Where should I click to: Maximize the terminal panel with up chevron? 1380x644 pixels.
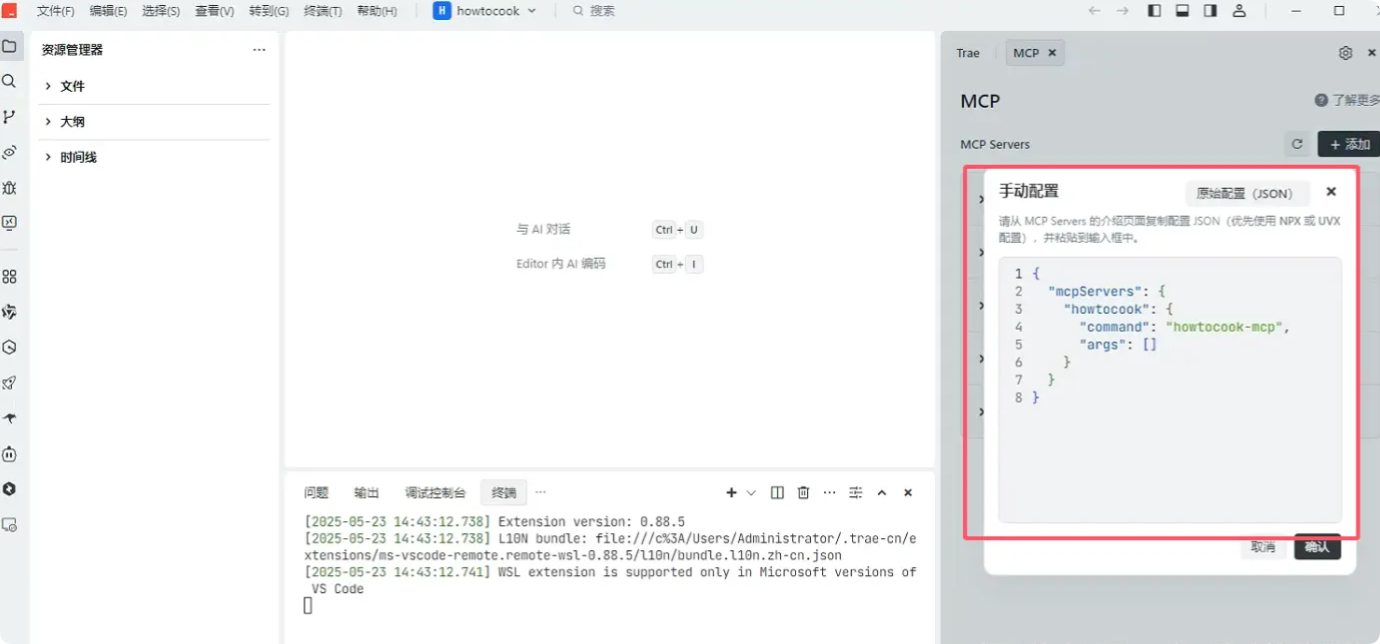(x=882, y=493)
